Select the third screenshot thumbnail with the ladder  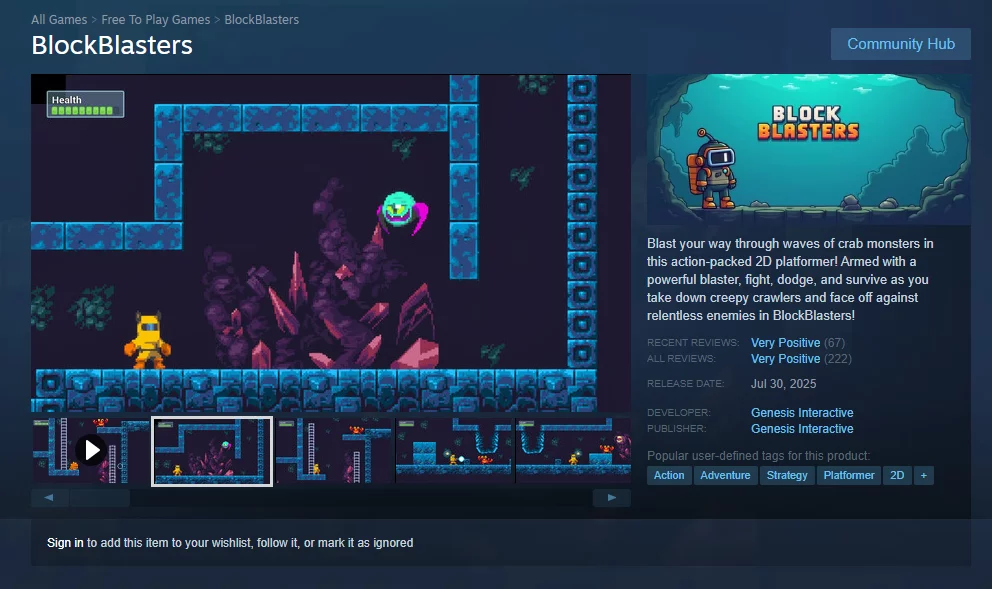coord(334,451)
